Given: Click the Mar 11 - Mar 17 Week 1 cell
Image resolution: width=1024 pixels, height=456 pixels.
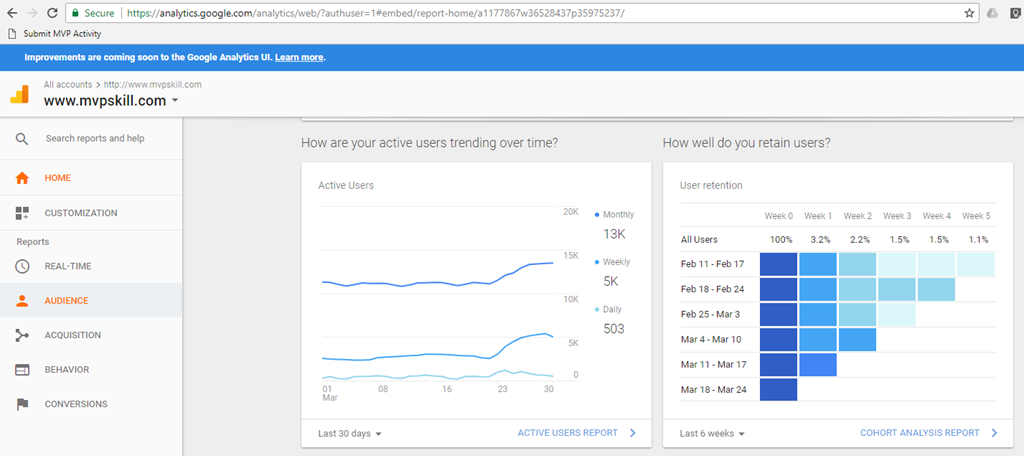Looking at the screenshot, I should click(818, 365).
